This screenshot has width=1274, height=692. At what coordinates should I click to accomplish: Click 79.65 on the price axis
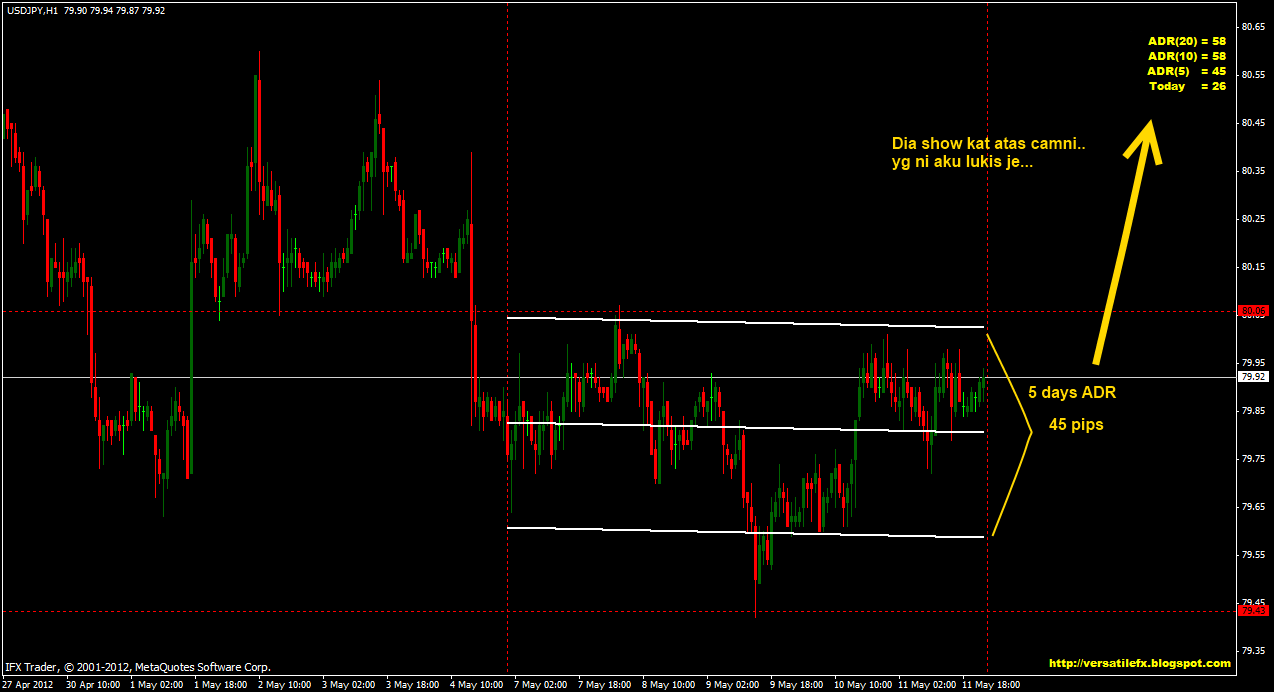coord(1254,507)
